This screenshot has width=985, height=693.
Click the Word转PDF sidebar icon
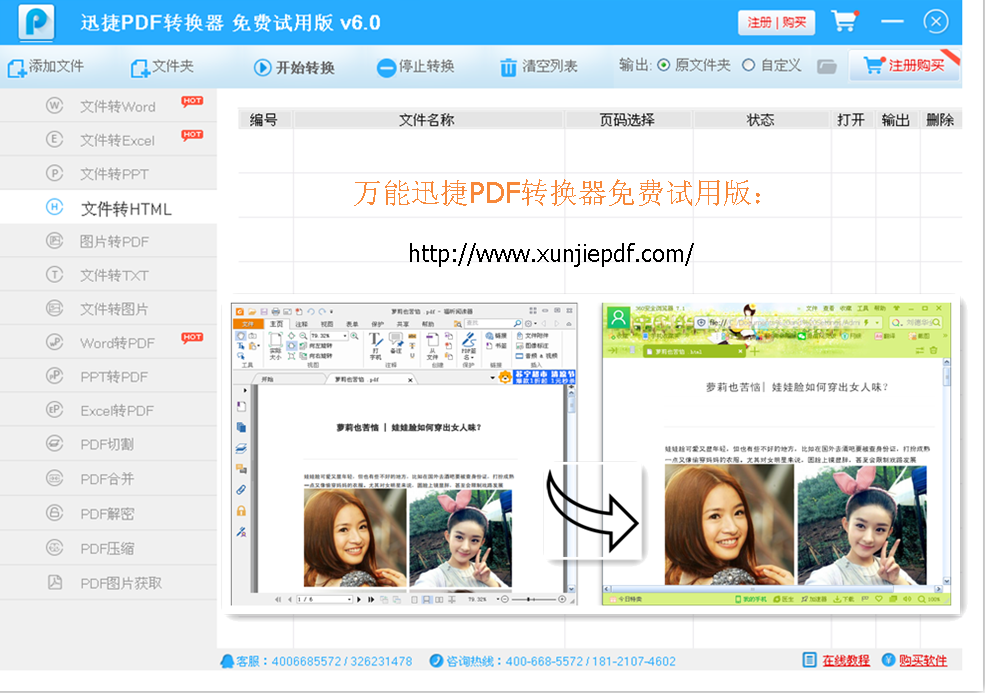[55, 342]
